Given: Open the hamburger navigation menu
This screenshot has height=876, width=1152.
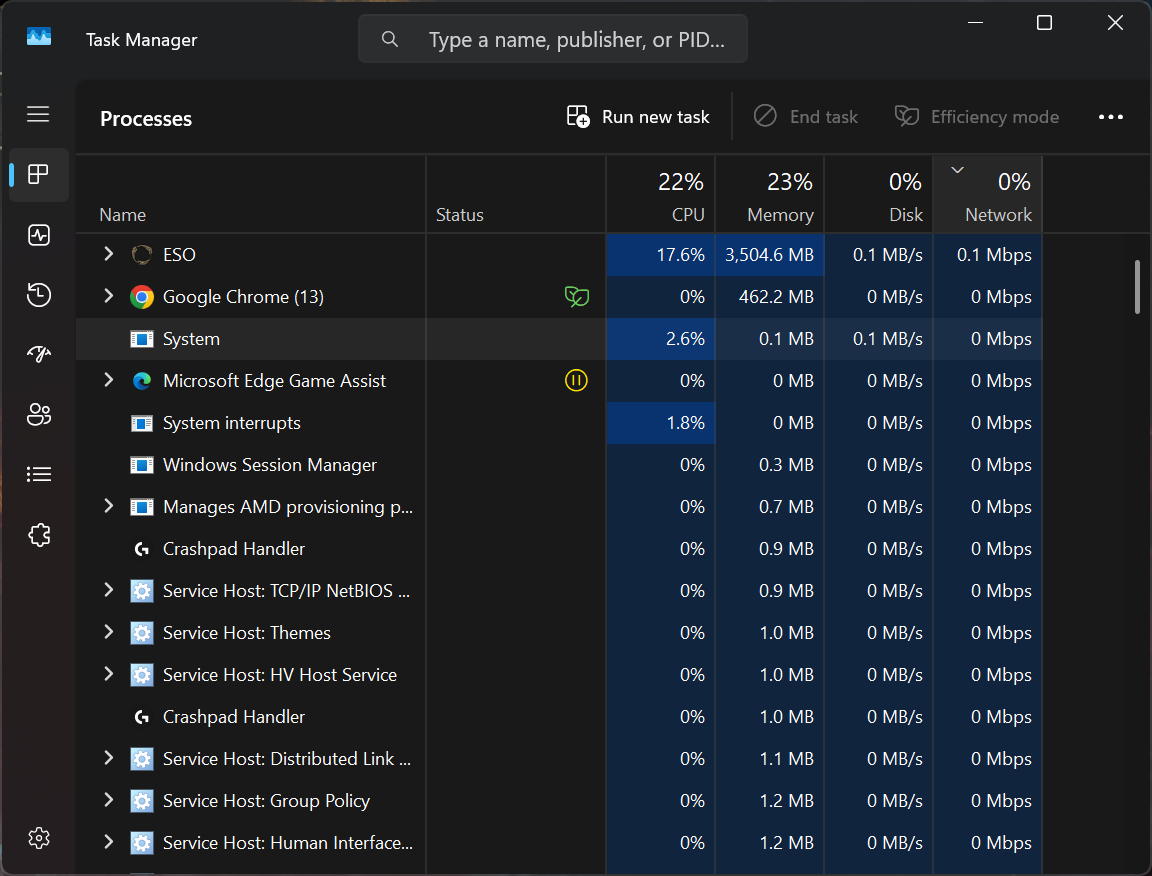Looking at the screenshot, I should [38, 114].
